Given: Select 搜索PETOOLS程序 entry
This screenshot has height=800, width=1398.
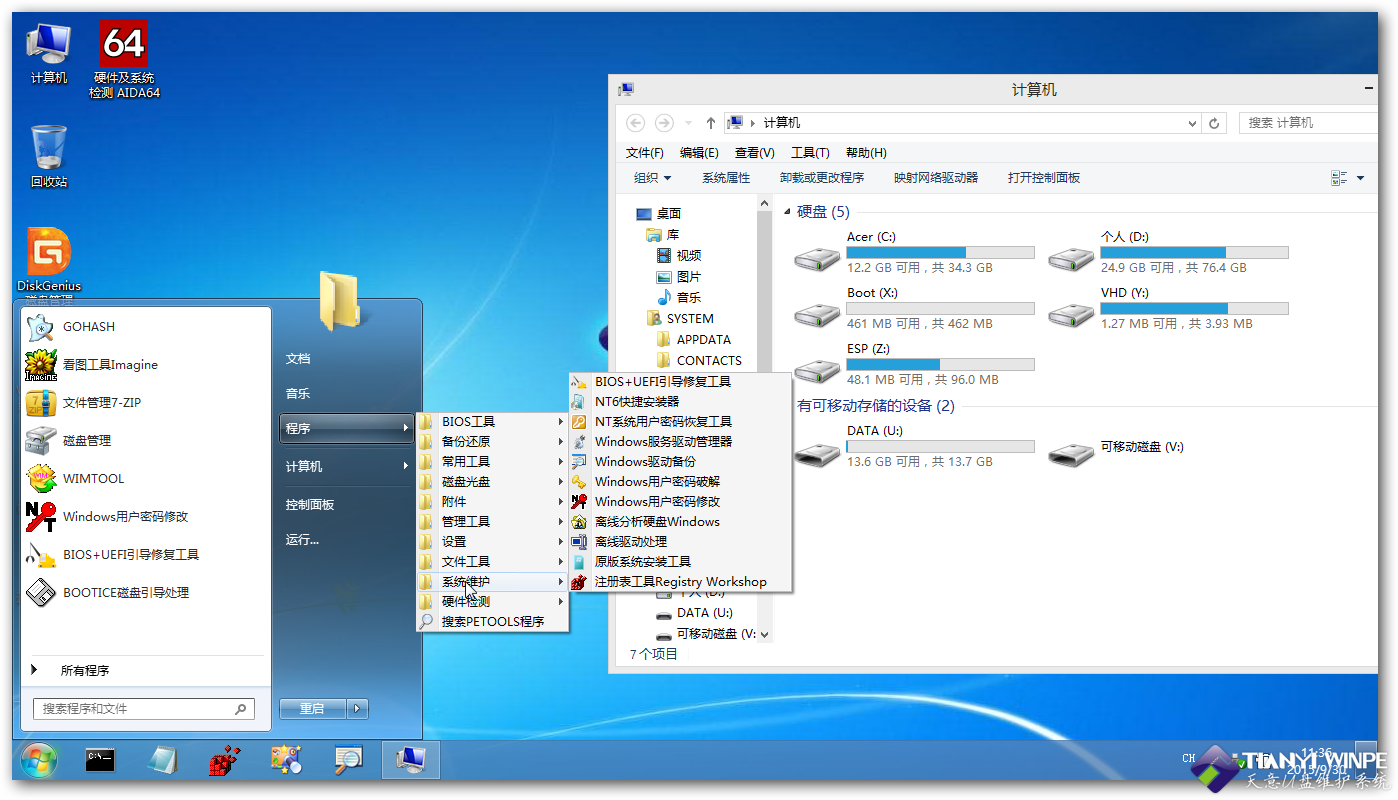Looking at the screenshot, I should point(492,621).
